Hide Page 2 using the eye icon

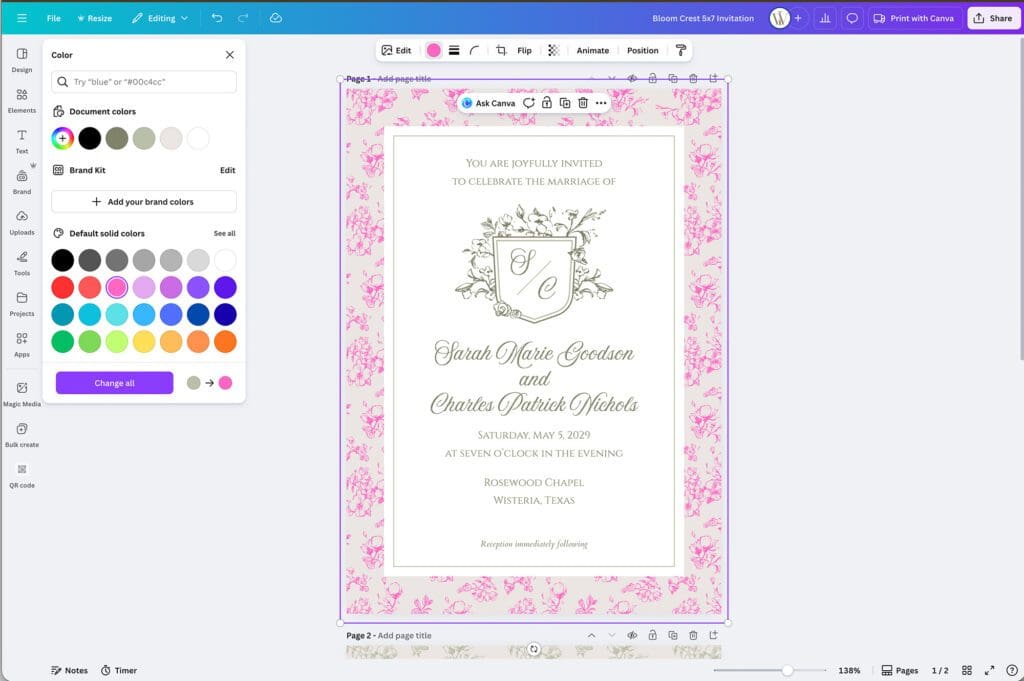coord(631,635)
